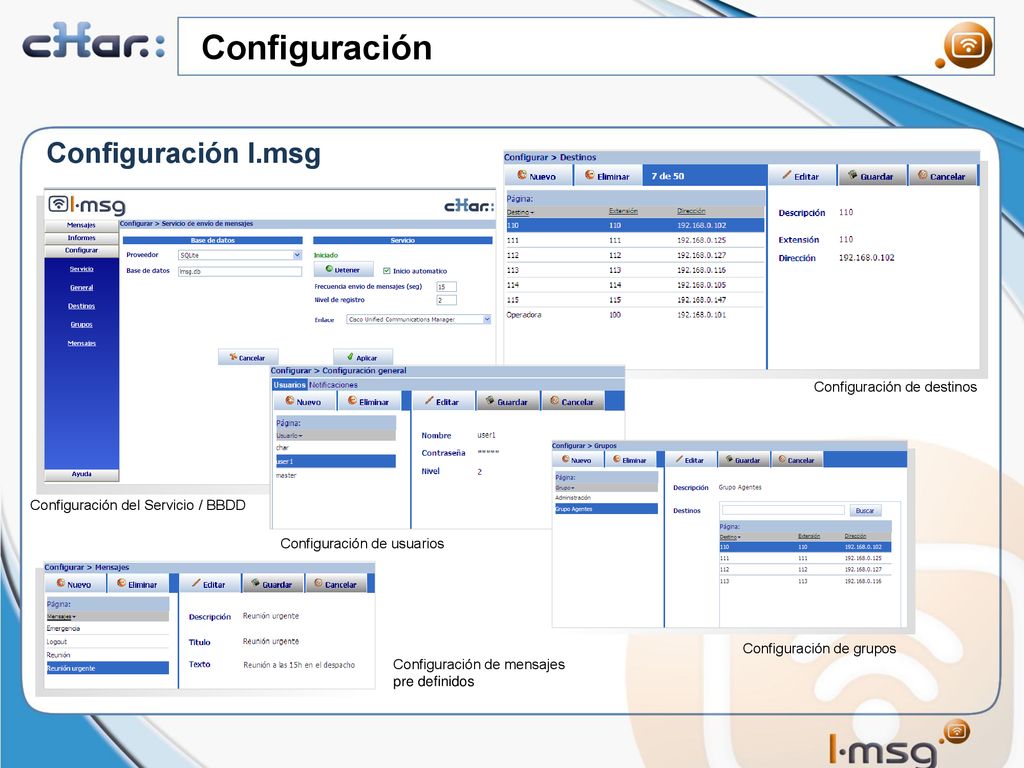Click Cancelar in the Destinos panel

tap(942, 176)
